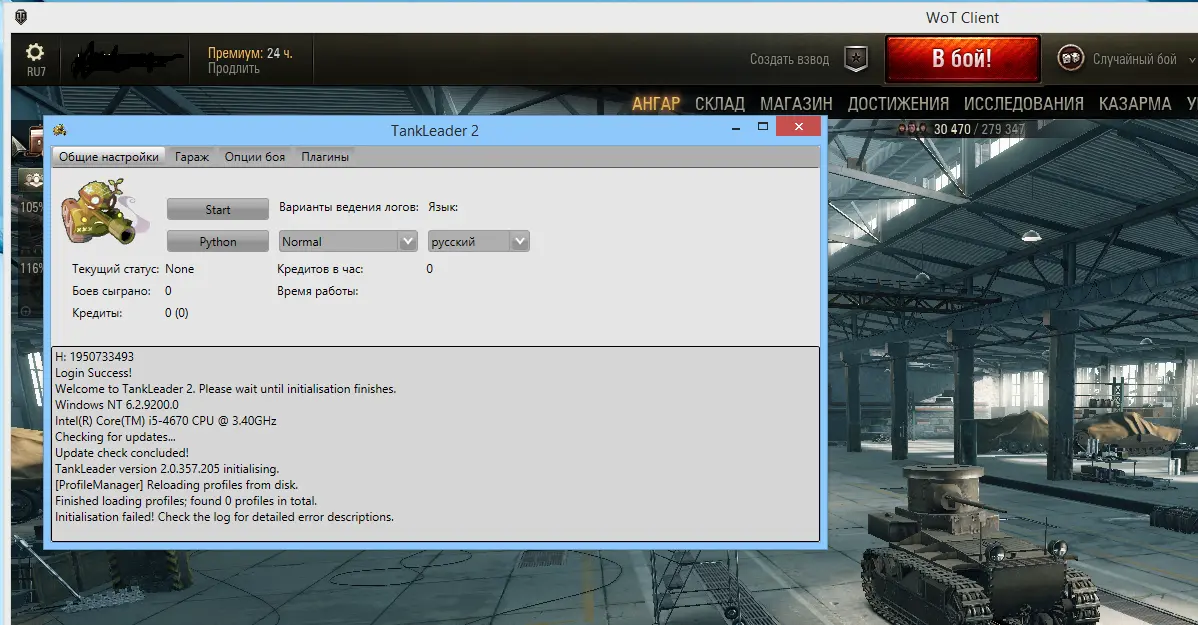This screenshot has width=1198, height=625.
Task: Click the crew count 30 470 / 279 347
Action: point(979,129)
